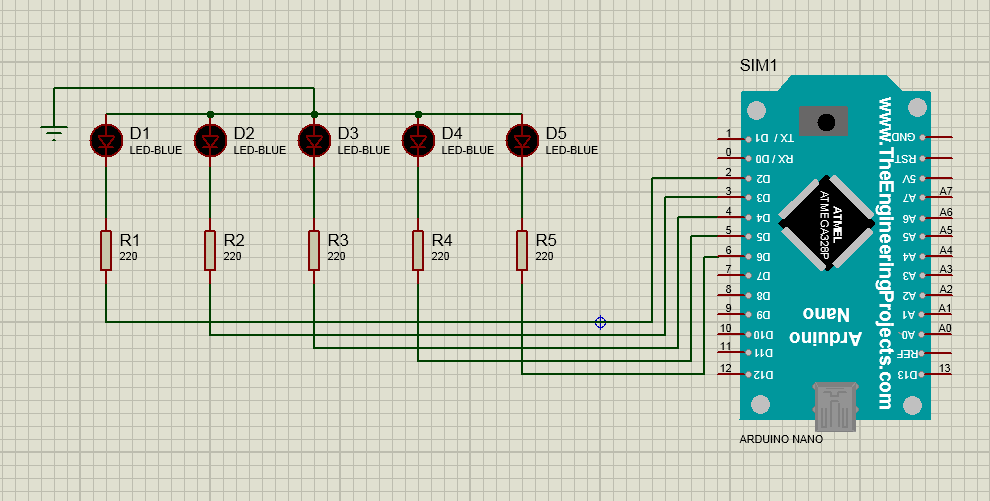Click the D3 pin on Arduino Nano

pyautogui.click(x=749, y=197)
